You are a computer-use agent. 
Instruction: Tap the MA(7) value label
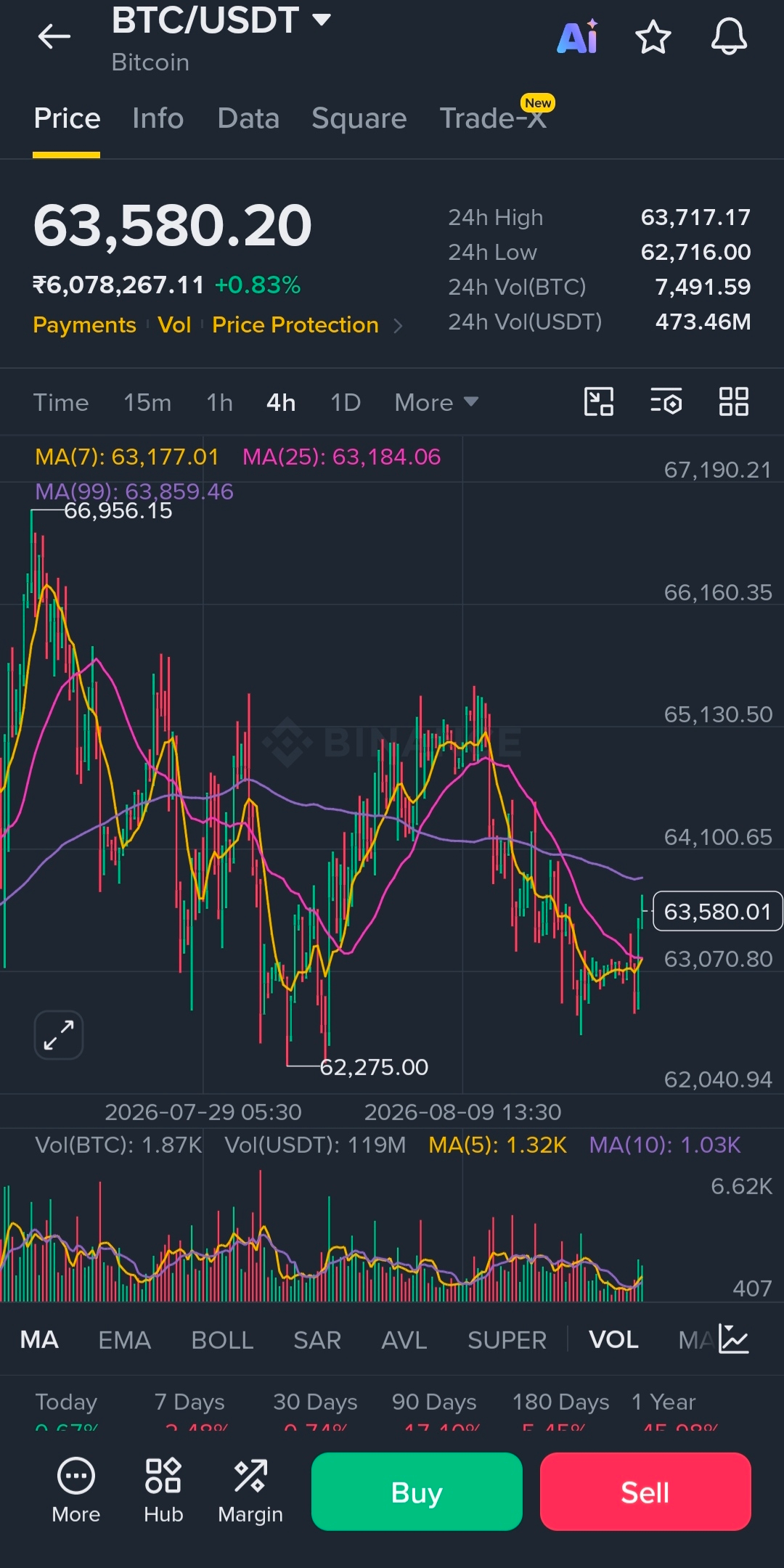tap(127, 457)
